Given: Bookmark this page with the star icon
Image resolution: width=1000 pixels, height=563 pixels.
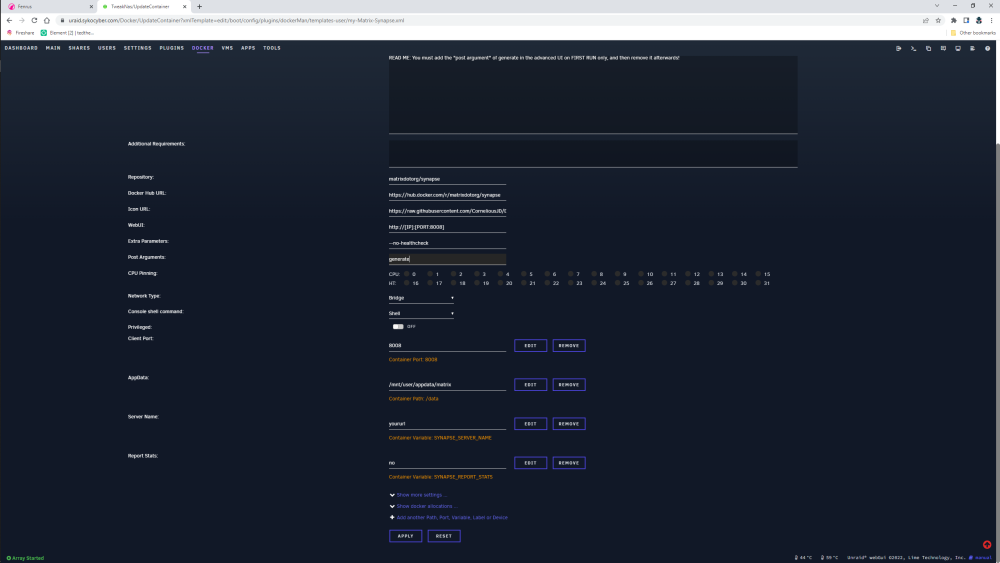Looking at the screenshot, I should (938, 20).
